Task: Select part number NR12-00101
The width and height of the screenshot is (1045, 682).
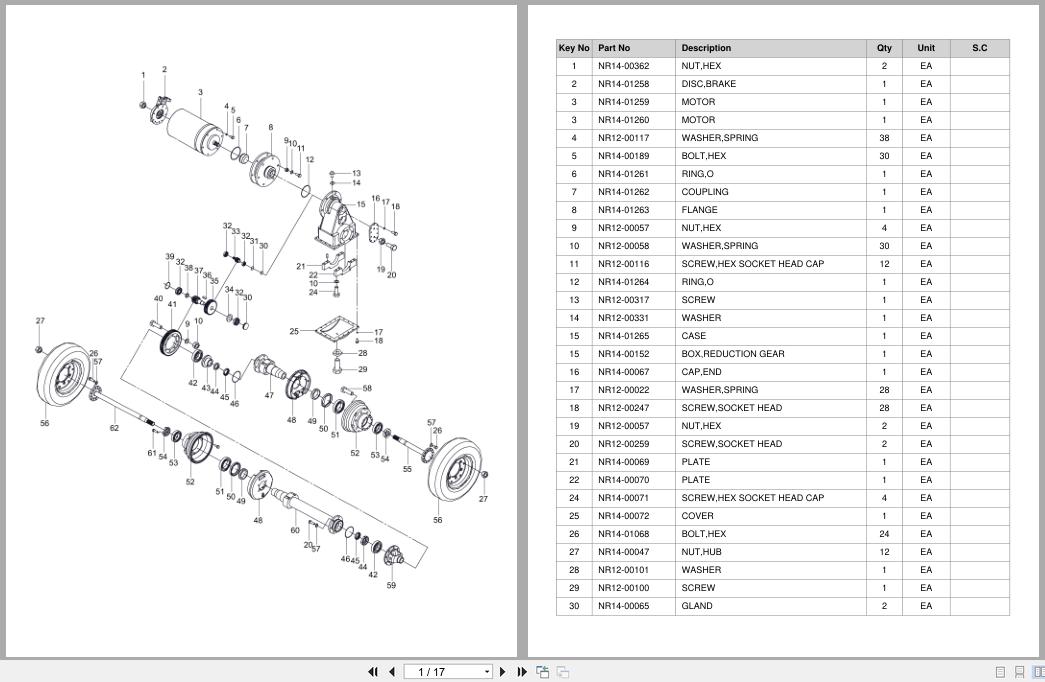Action: [623, 570]
